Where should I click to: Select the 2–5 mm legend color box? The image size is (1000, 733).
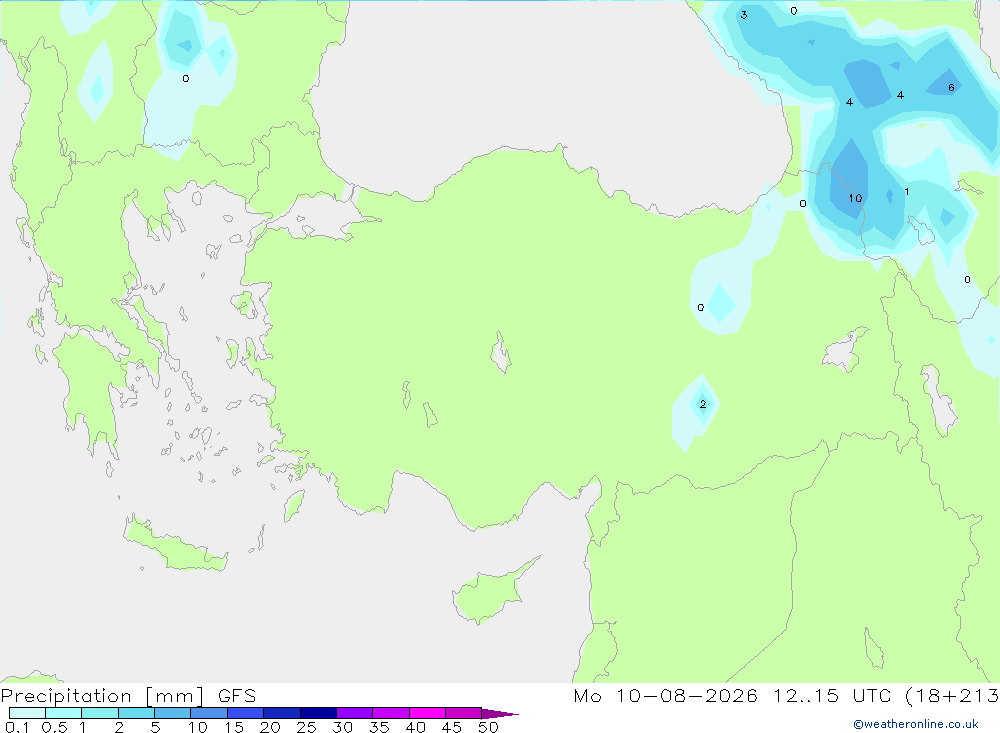pyautogui.click(x=136, y=713)
